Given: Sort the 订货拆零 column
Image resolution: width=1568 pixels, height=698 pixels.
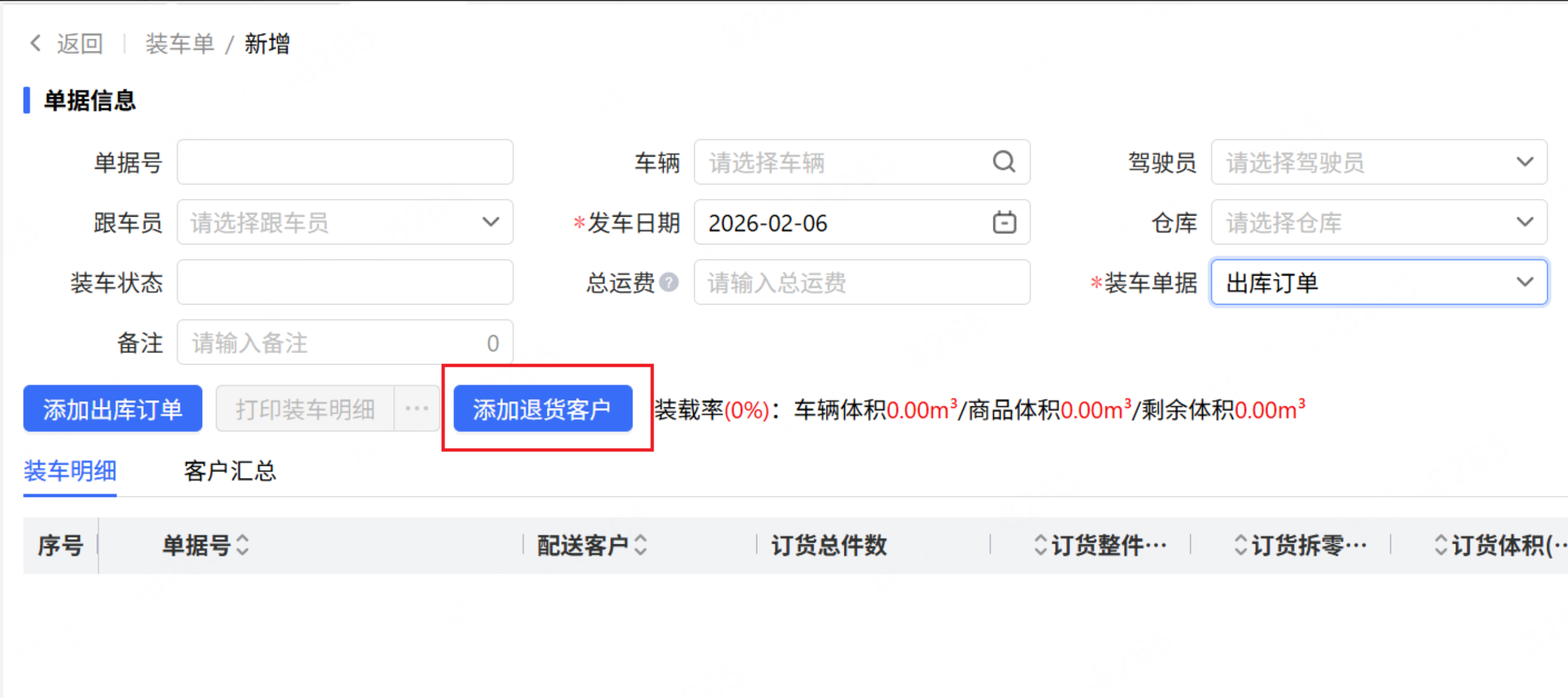Looking at the screenshot, I should tap(1241, 545).
